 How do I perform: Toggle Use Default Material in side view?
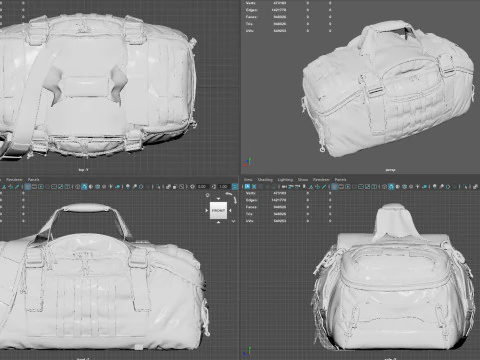(397, 187)
